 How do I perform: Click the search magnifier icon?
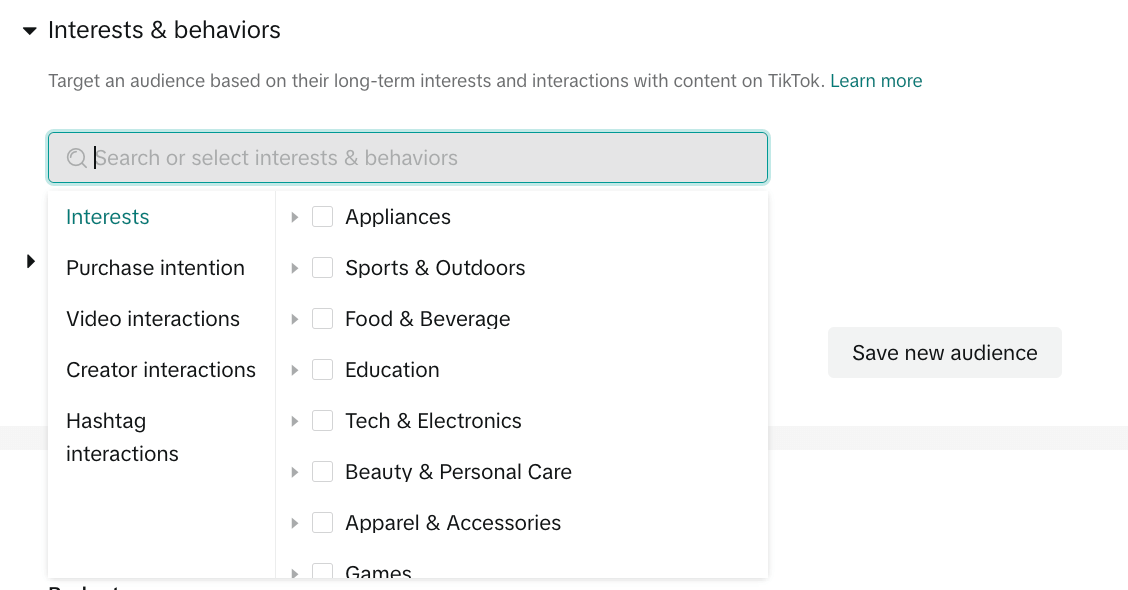[77, 158]
